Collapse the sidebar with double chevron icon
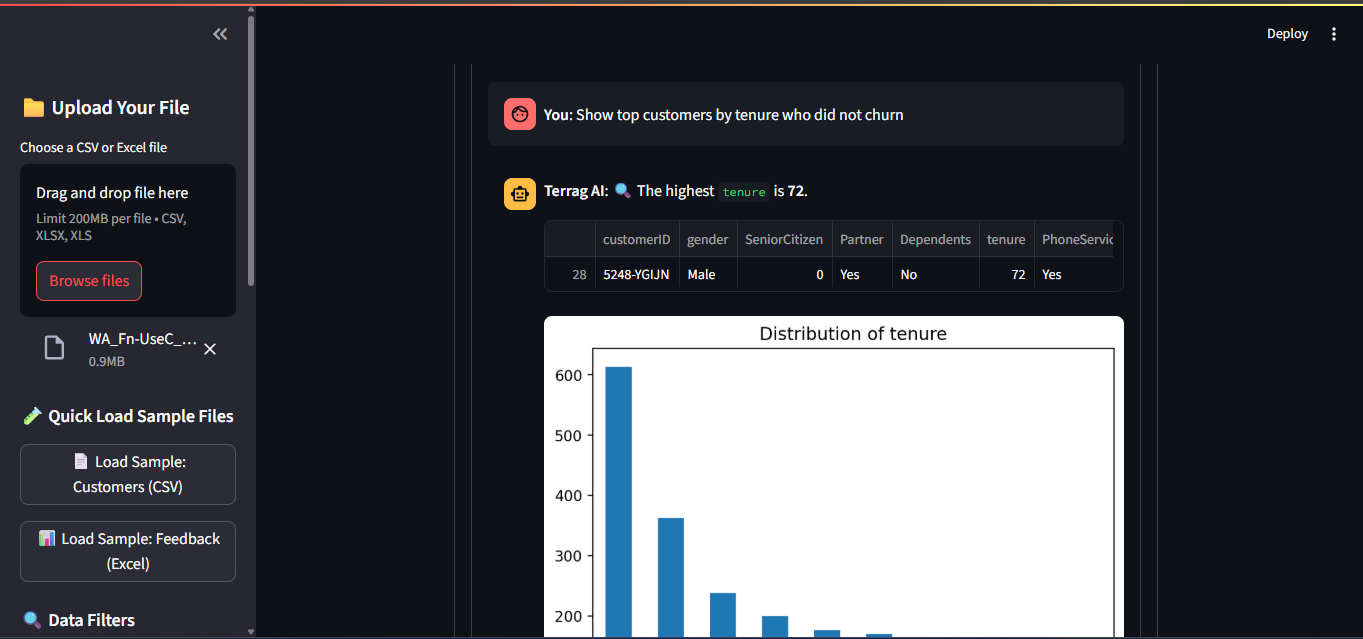Viewport: 1363px width, 639px height. [x=220, y=34]
